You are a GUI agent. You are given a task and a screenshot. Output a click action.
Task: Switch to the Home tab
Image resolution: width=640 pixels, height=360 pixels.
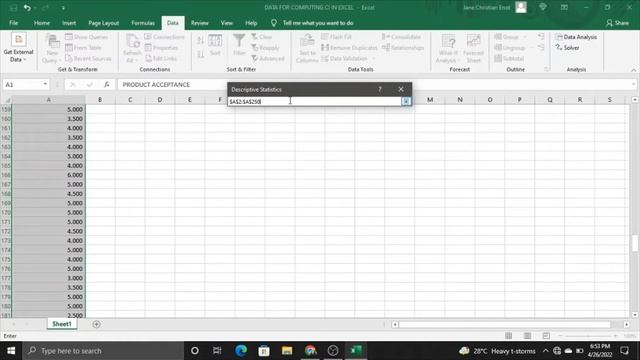[x=42, y=23]
